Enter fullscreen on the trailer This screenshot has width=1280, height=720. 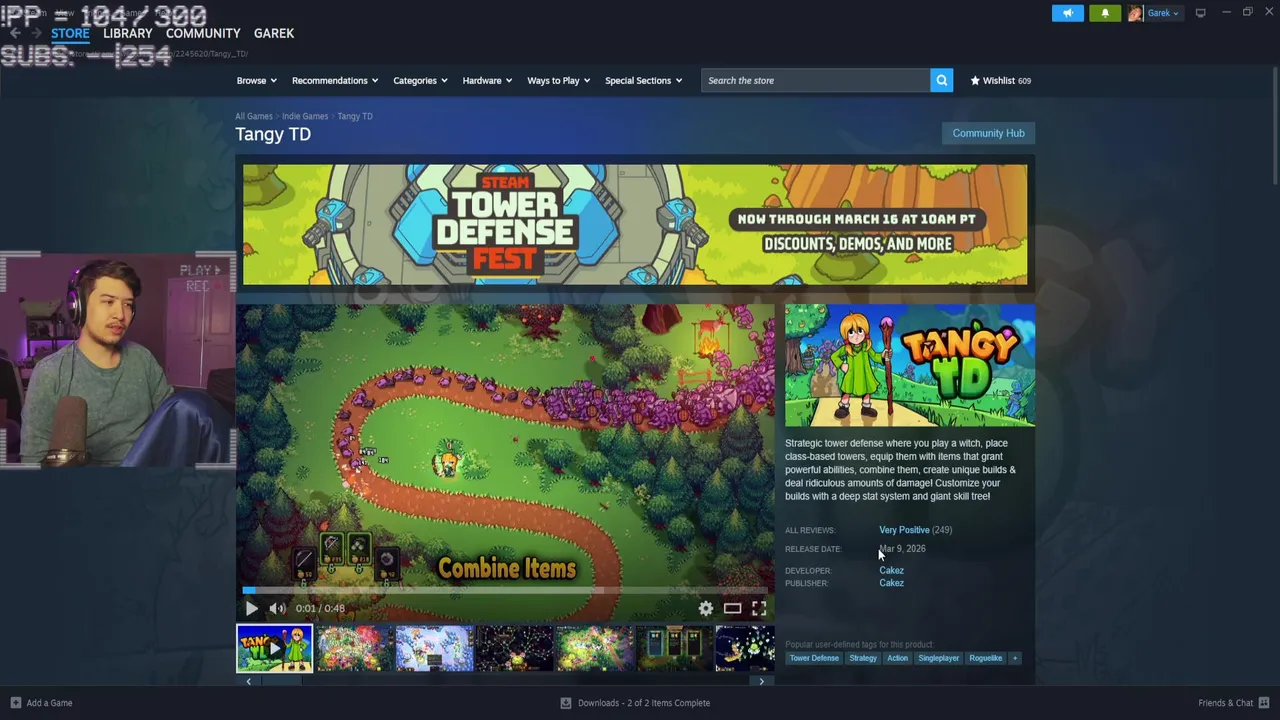[x=759, y=608]
